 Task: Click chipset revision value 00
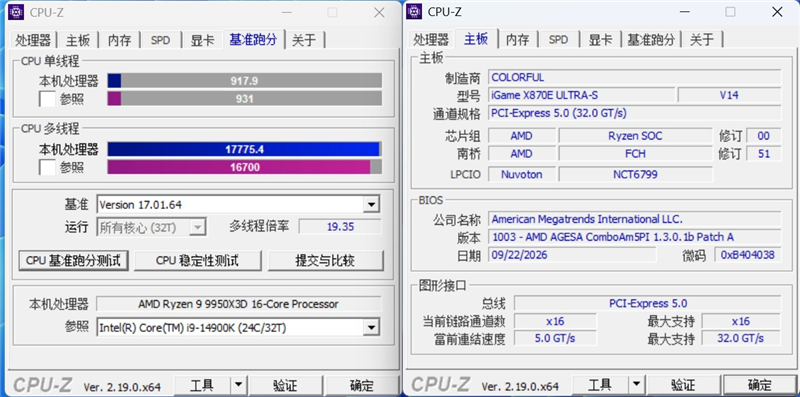pos(763,136)
